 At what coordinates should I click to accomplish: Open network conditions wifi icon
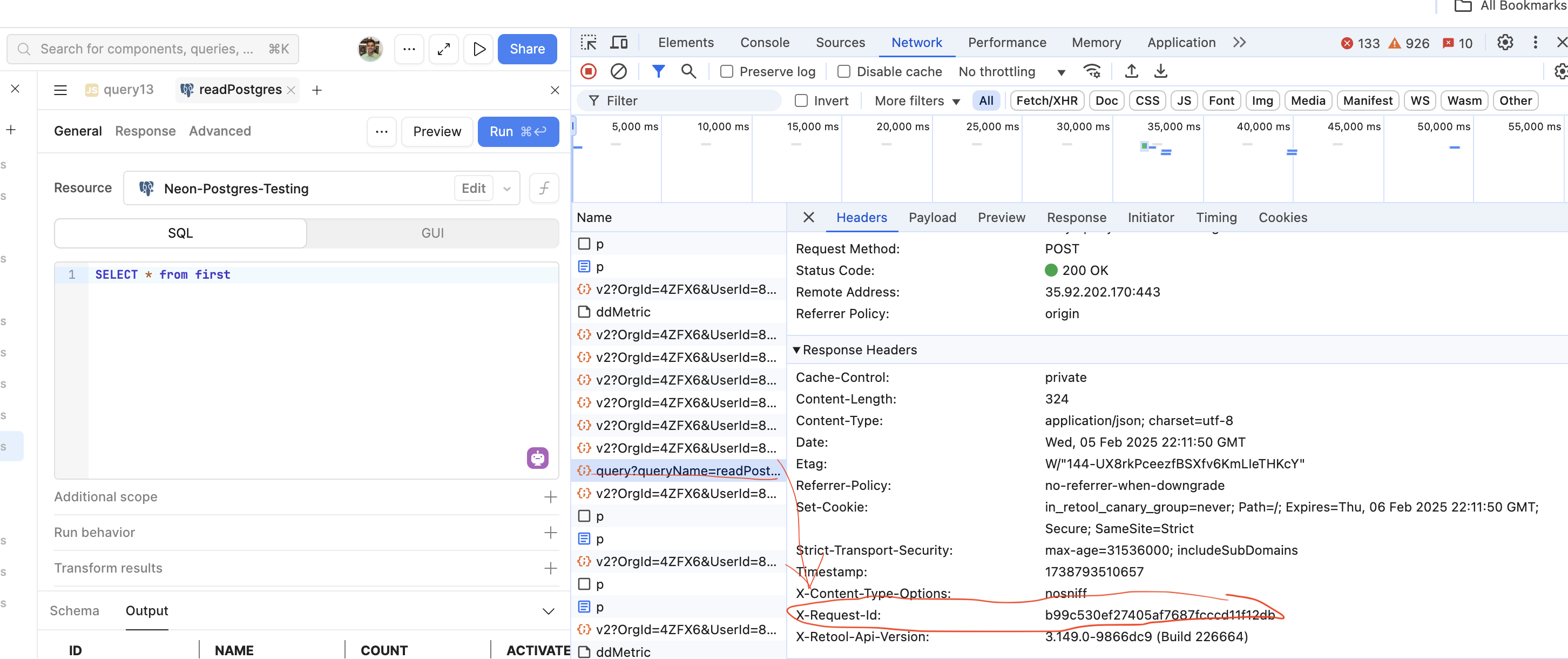1093,71
